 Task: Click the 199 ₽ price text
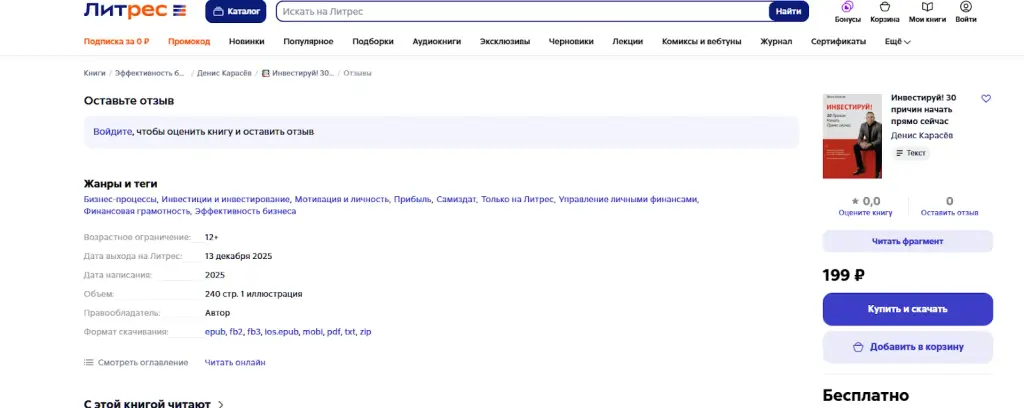(844, 275)
